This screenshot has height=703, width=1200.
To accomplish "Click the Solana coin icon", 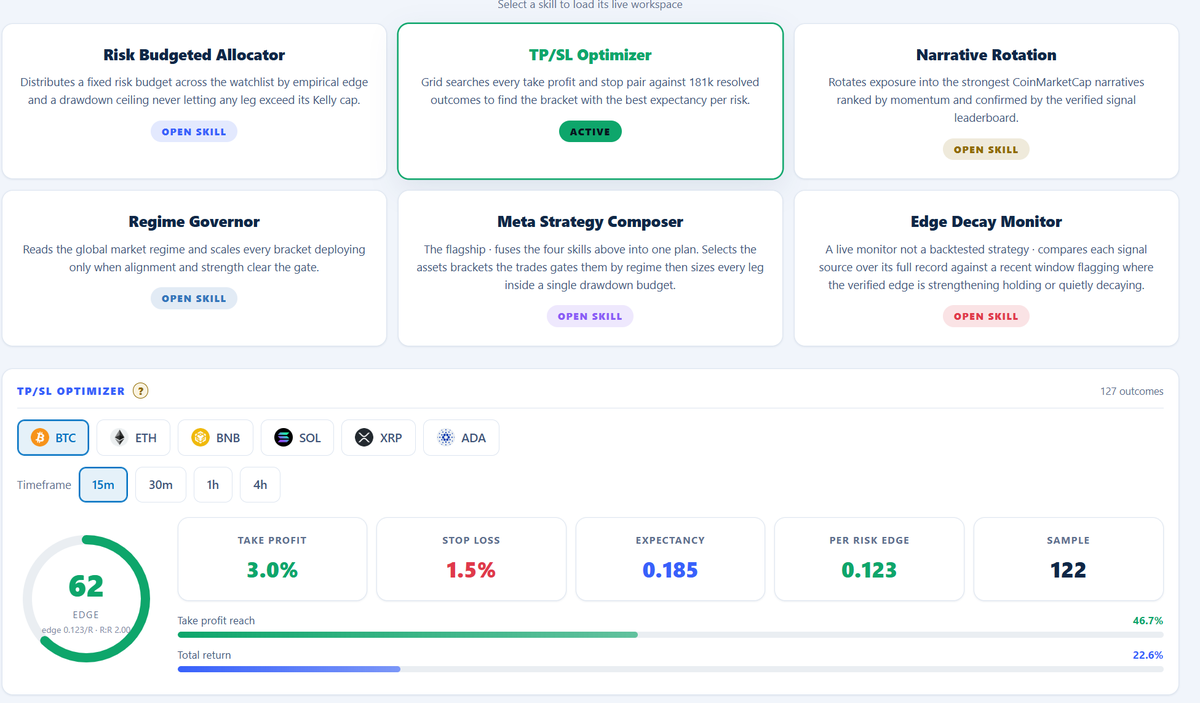I will click(283, 438).
